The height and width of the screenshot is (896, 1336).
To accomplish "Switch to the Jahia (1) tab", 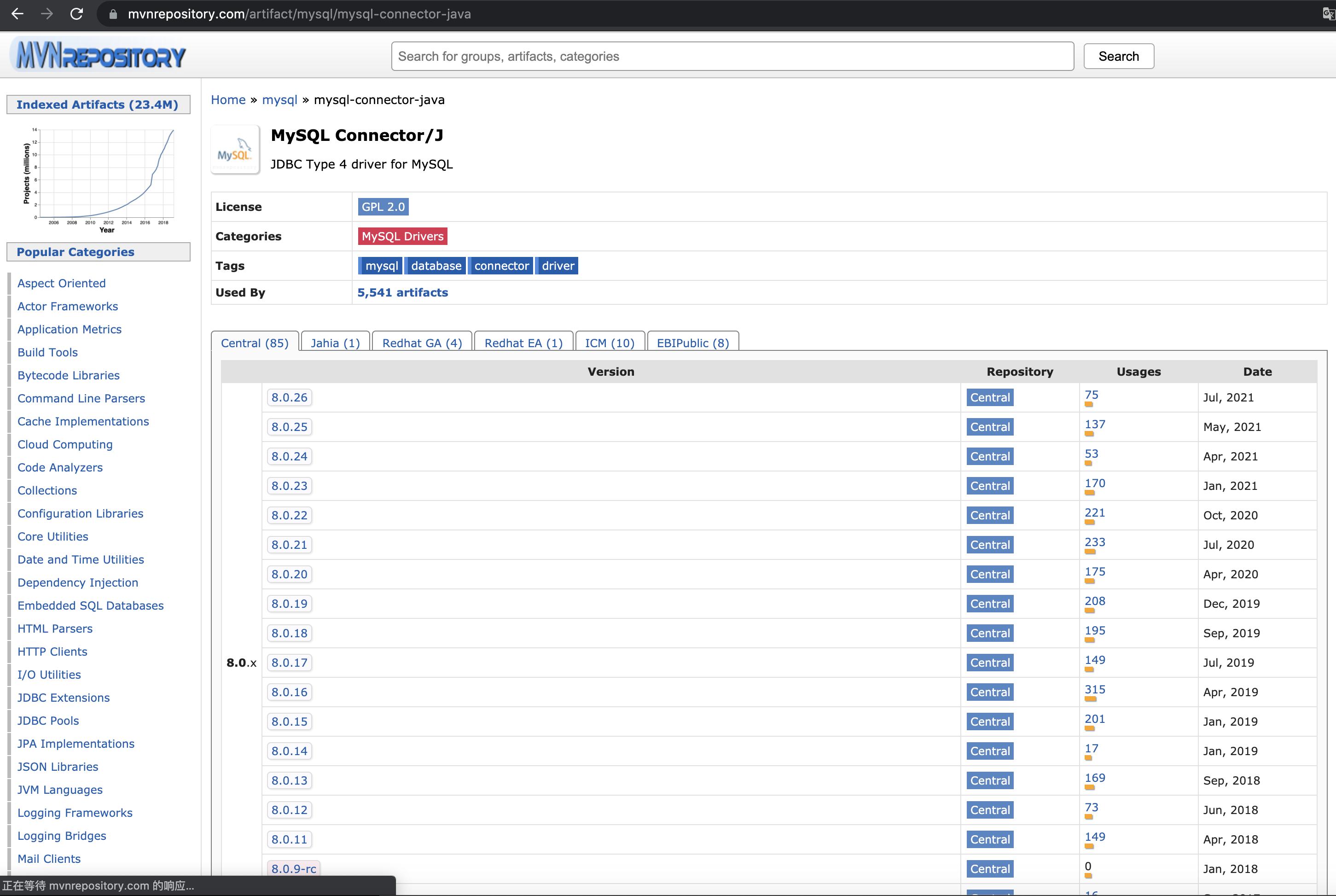I will [335, 343].
